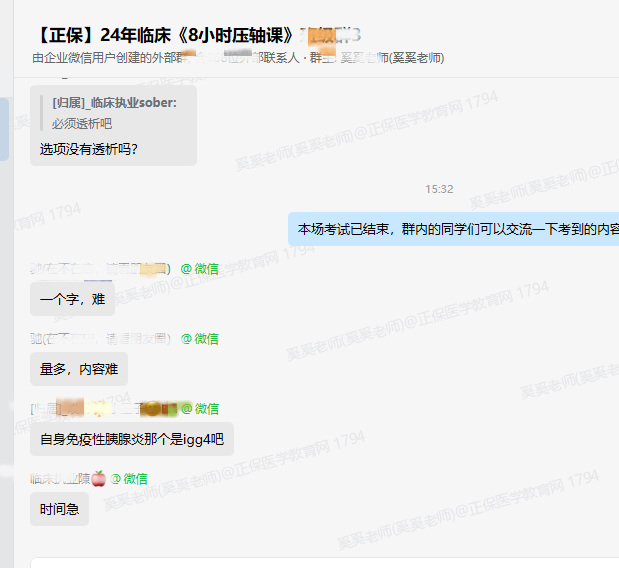Viewport: 619px width, 568px height.
Task: Select the message '自身免疫性胰腺炎那个是igg4吧'
Action: [132, 439]
